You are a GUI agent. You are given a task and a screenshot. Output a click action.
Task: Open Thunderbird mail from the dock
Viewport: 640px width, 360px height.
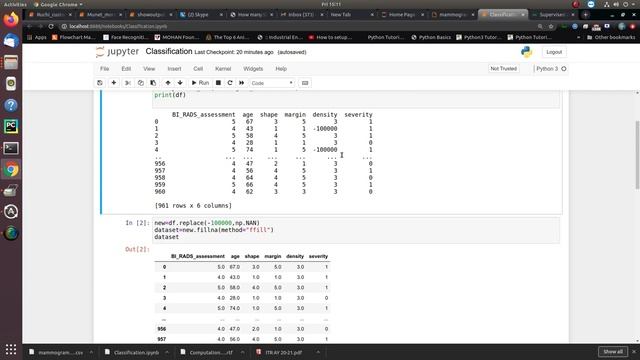point(11,41)
